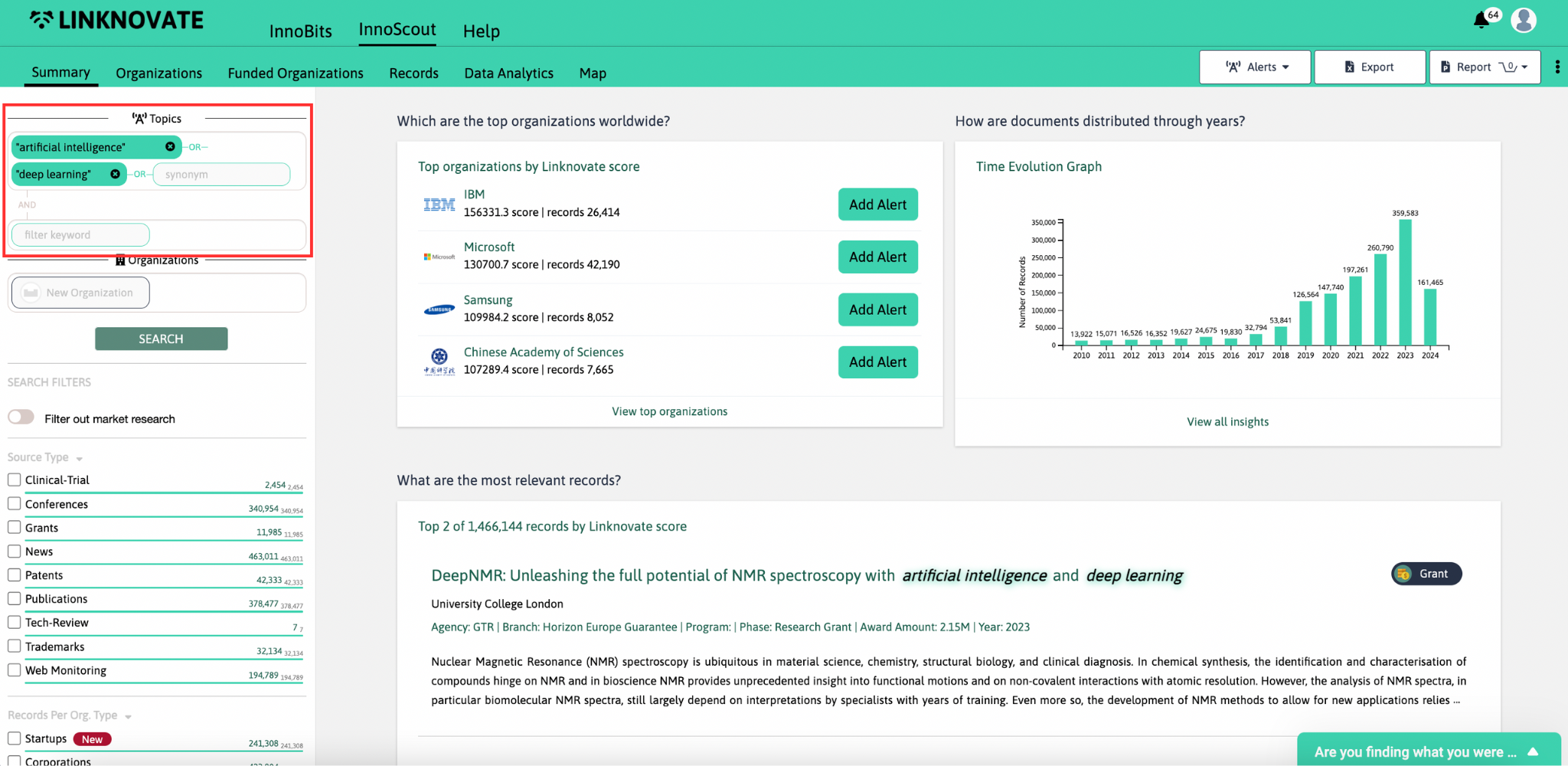Check the News source type
Screen dimensions: 1568x766
[15, 552]
